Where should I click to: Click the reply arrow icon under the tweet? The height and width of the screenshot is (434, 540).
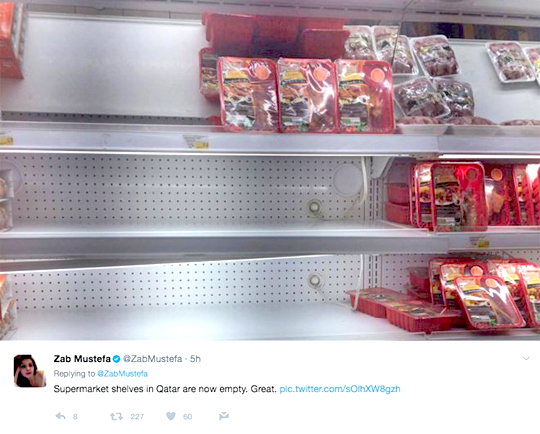pyautogui.click(x=61, y=416)
